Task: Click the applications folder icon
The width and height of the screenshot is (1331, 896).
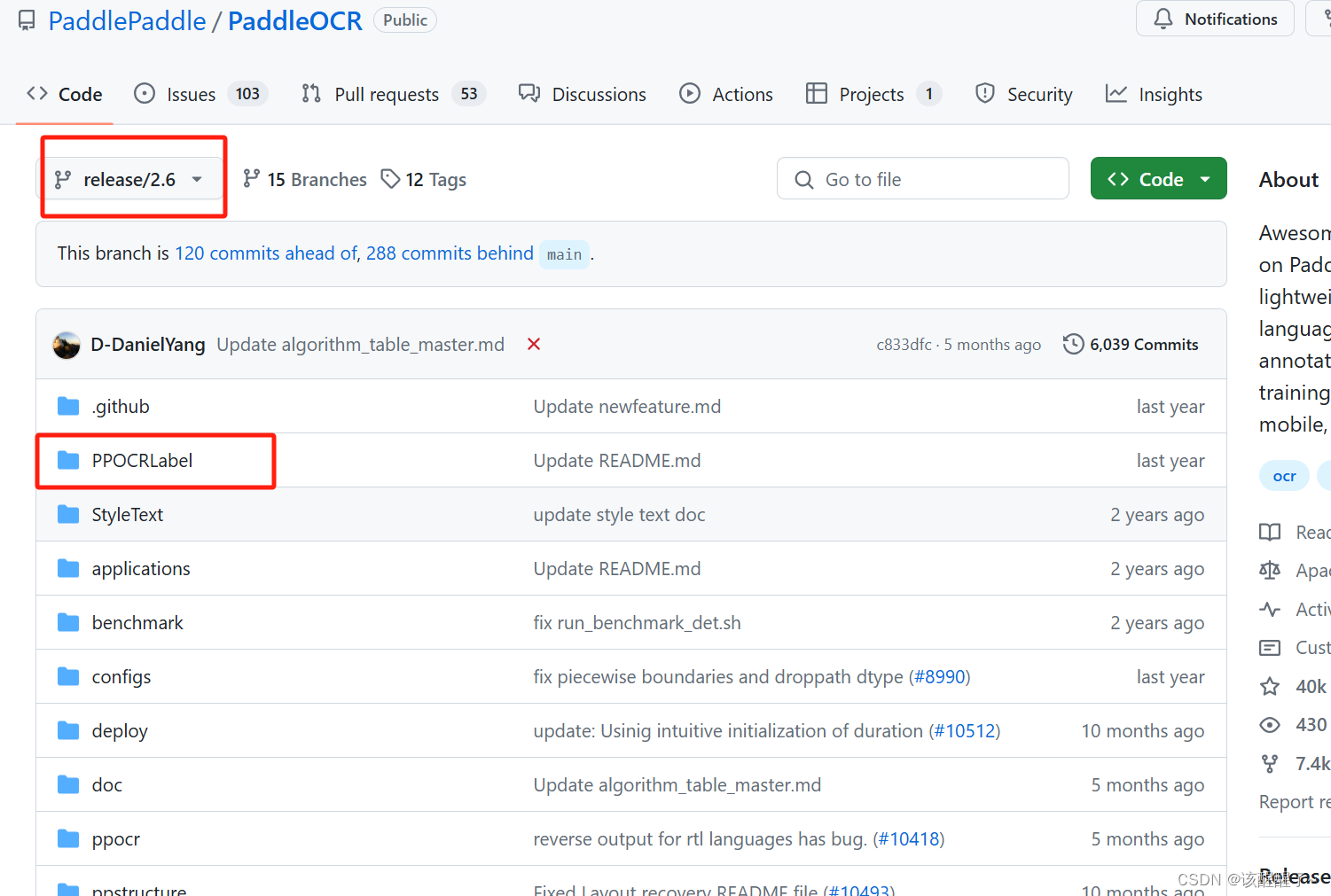Action: (68, 568)
